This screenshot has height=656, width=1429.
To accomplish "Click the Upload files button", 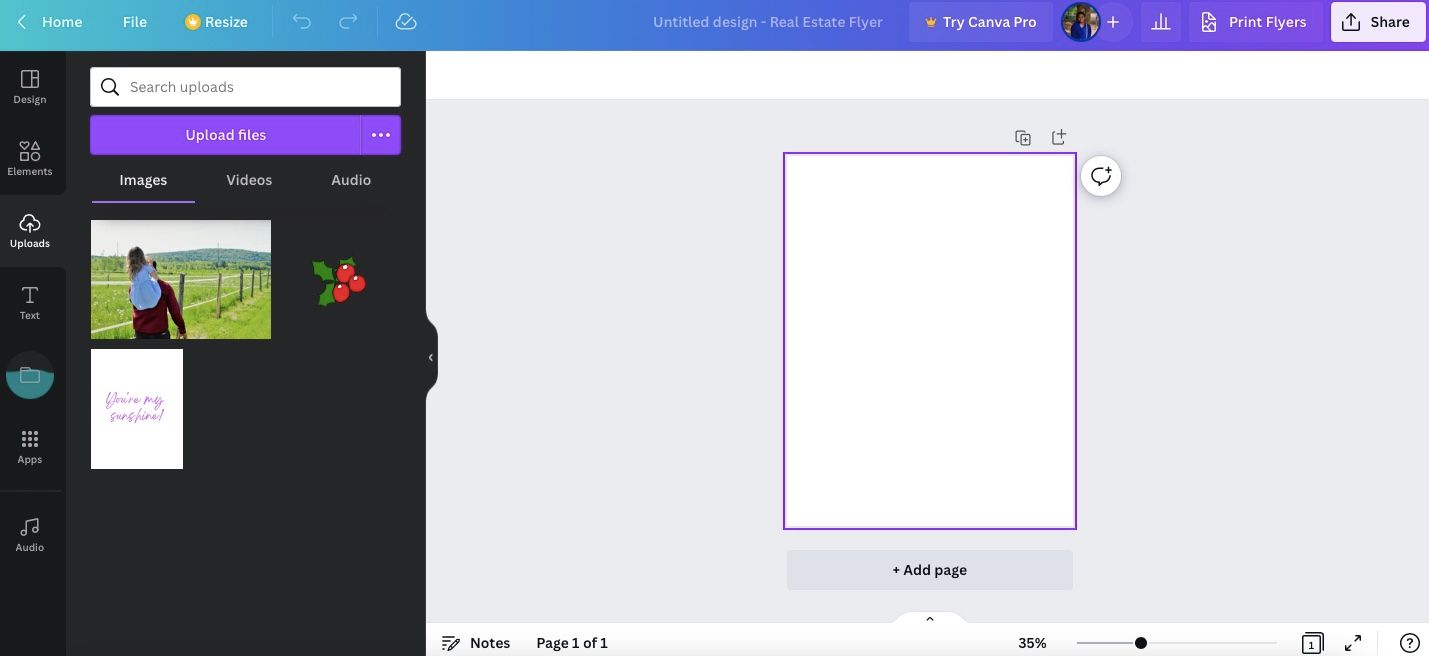I will 225,135.
